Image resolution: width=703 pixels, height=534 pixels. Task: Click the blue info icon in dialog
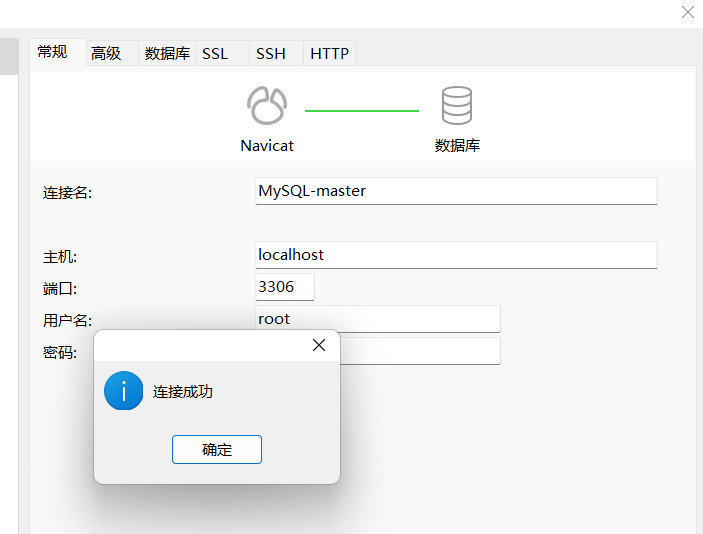(123, 391)
